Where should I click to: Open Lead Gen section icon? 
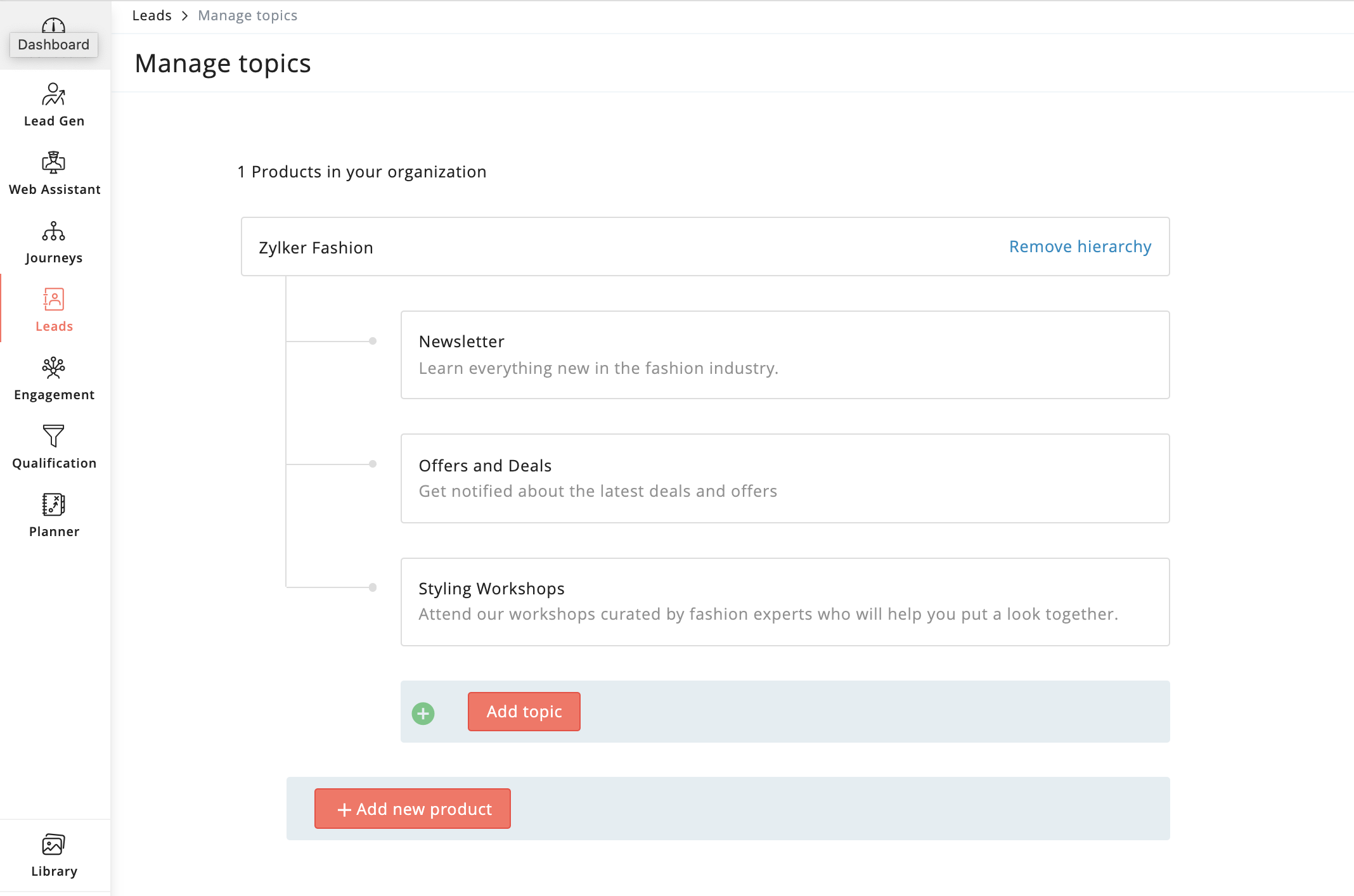coord(53,95)
